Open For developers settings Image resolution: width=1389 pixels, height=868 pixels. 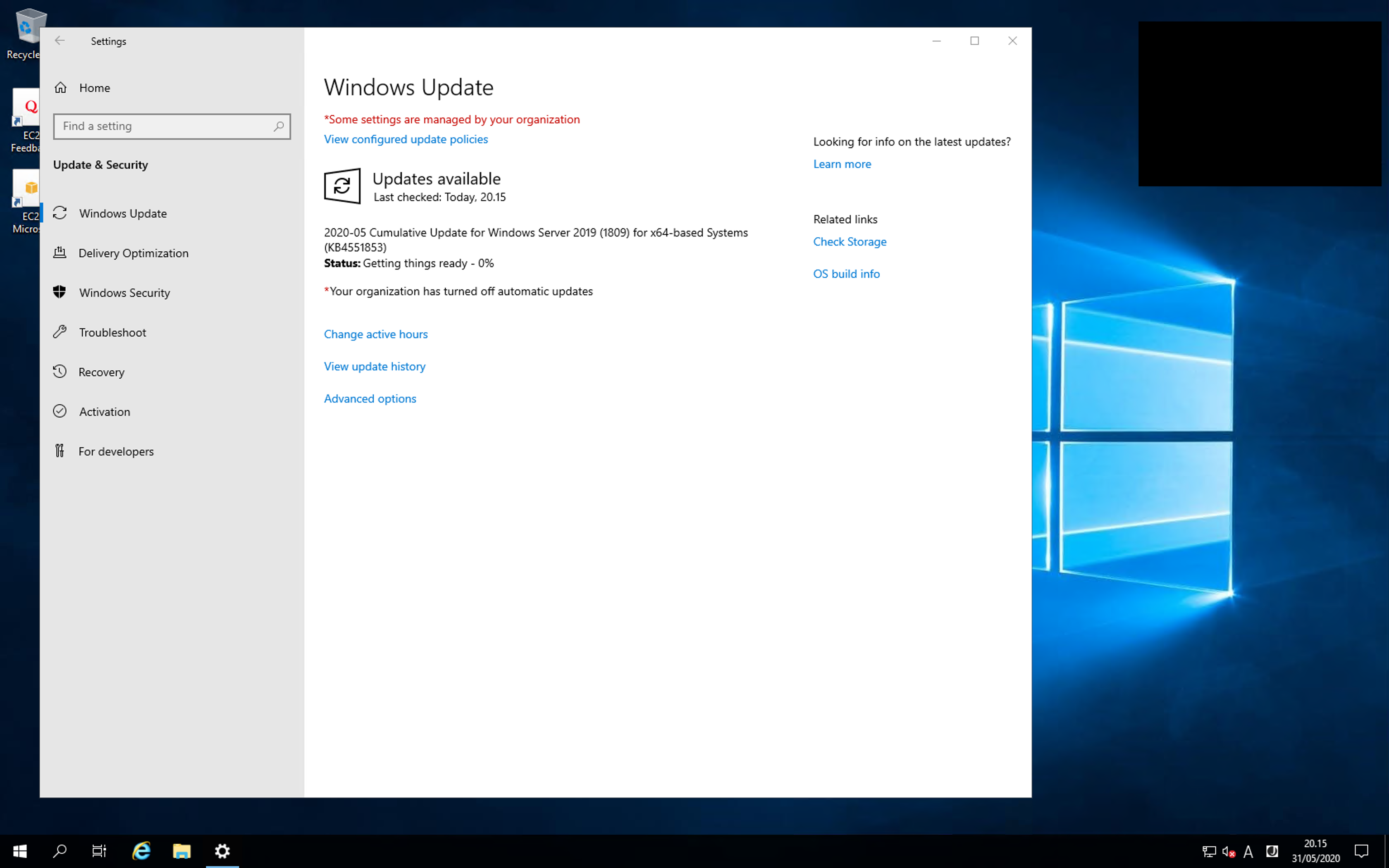pyautogui.click(x=116, y=451)
